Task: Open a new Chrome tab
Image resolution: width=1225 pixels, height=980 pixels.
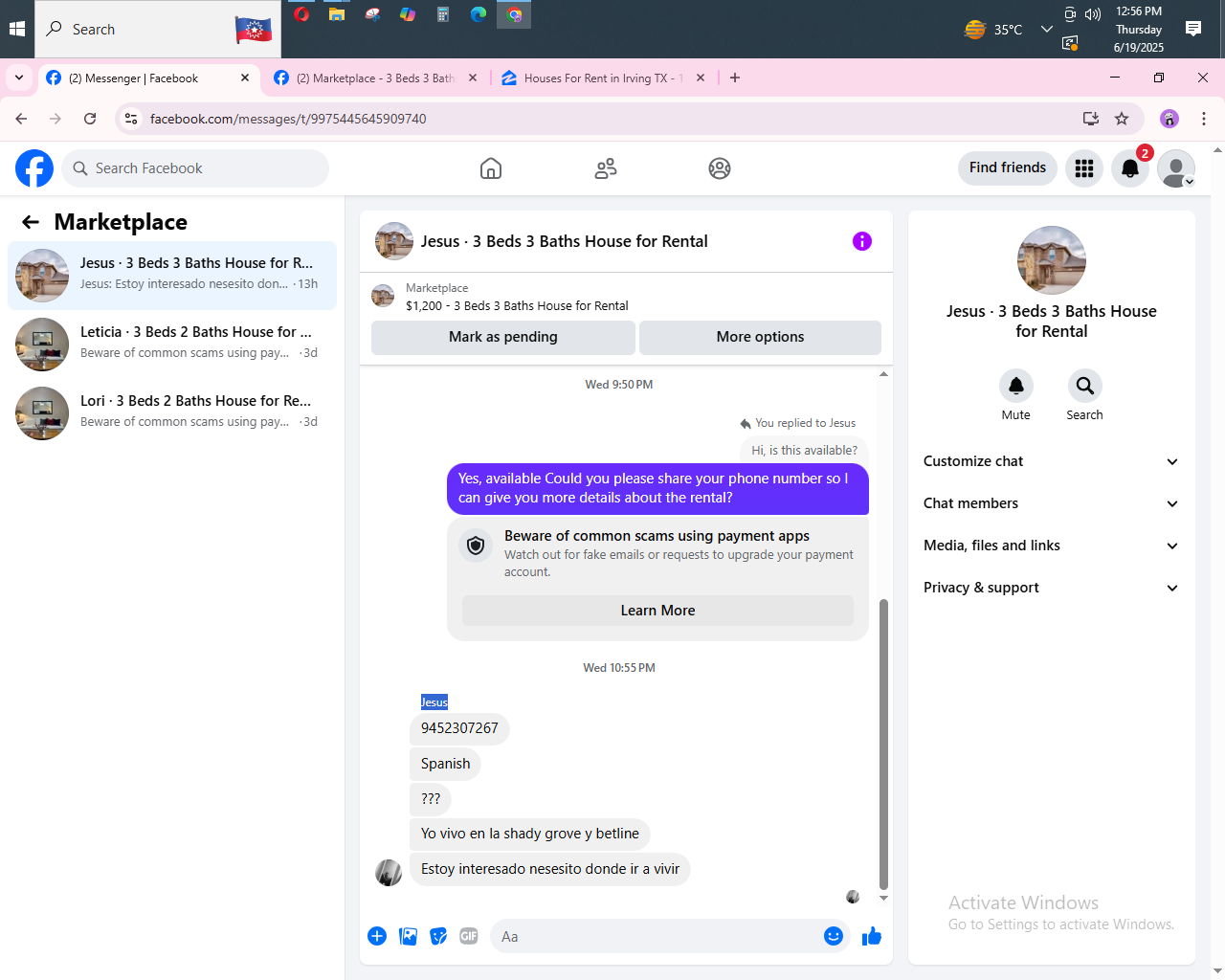Action: (x=735, y=78)
